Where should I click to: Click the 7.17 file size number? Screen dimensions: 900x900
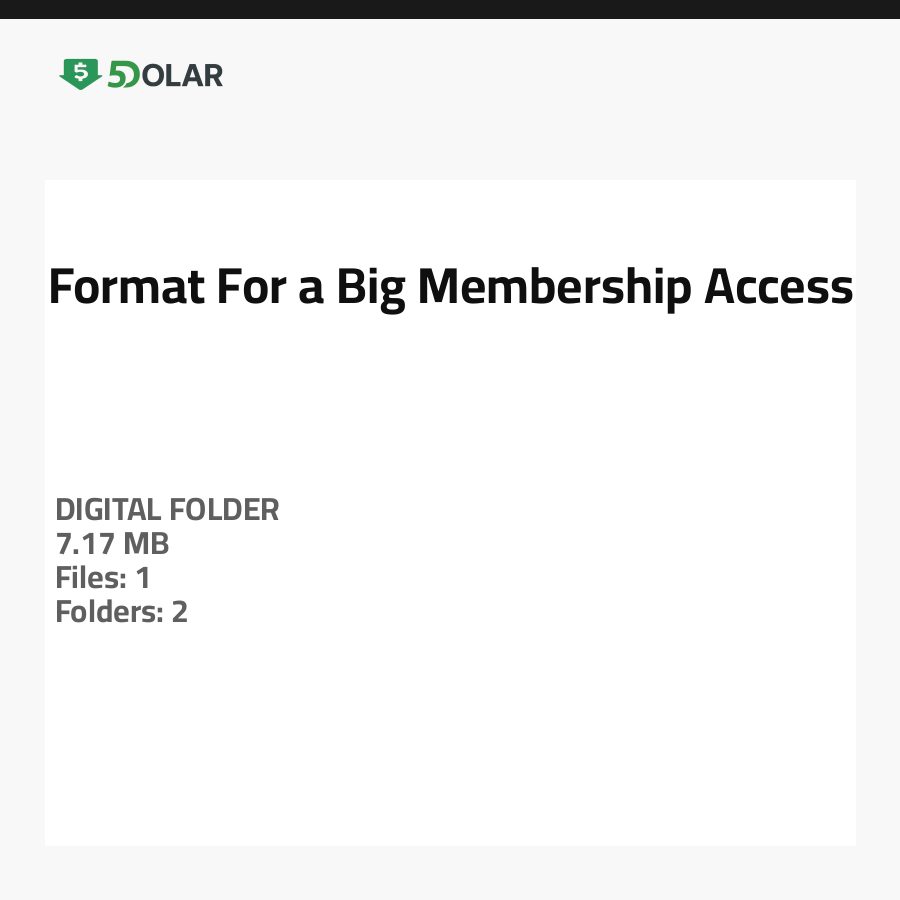(x=85, y=545)
